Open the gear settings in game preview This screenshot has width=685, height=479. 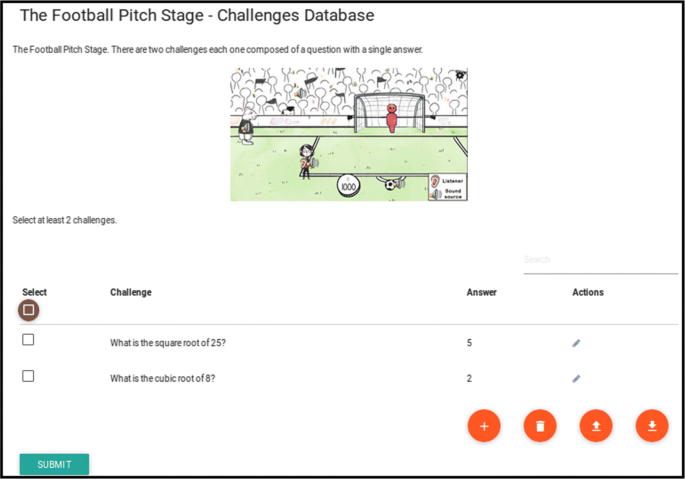[x=460, y=75]
